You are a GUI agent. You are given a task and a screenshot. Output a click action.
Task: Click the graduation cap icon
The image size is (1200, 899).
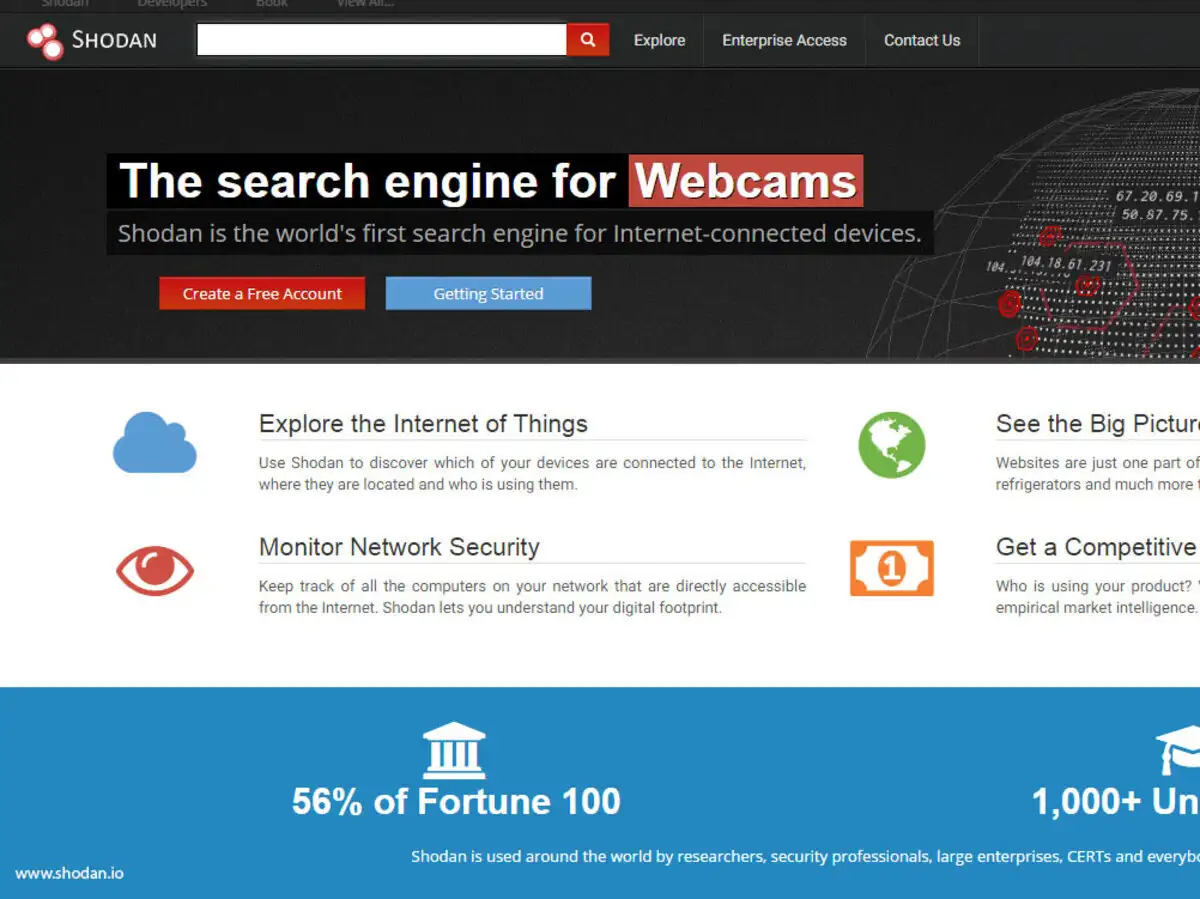[1179, 750]
